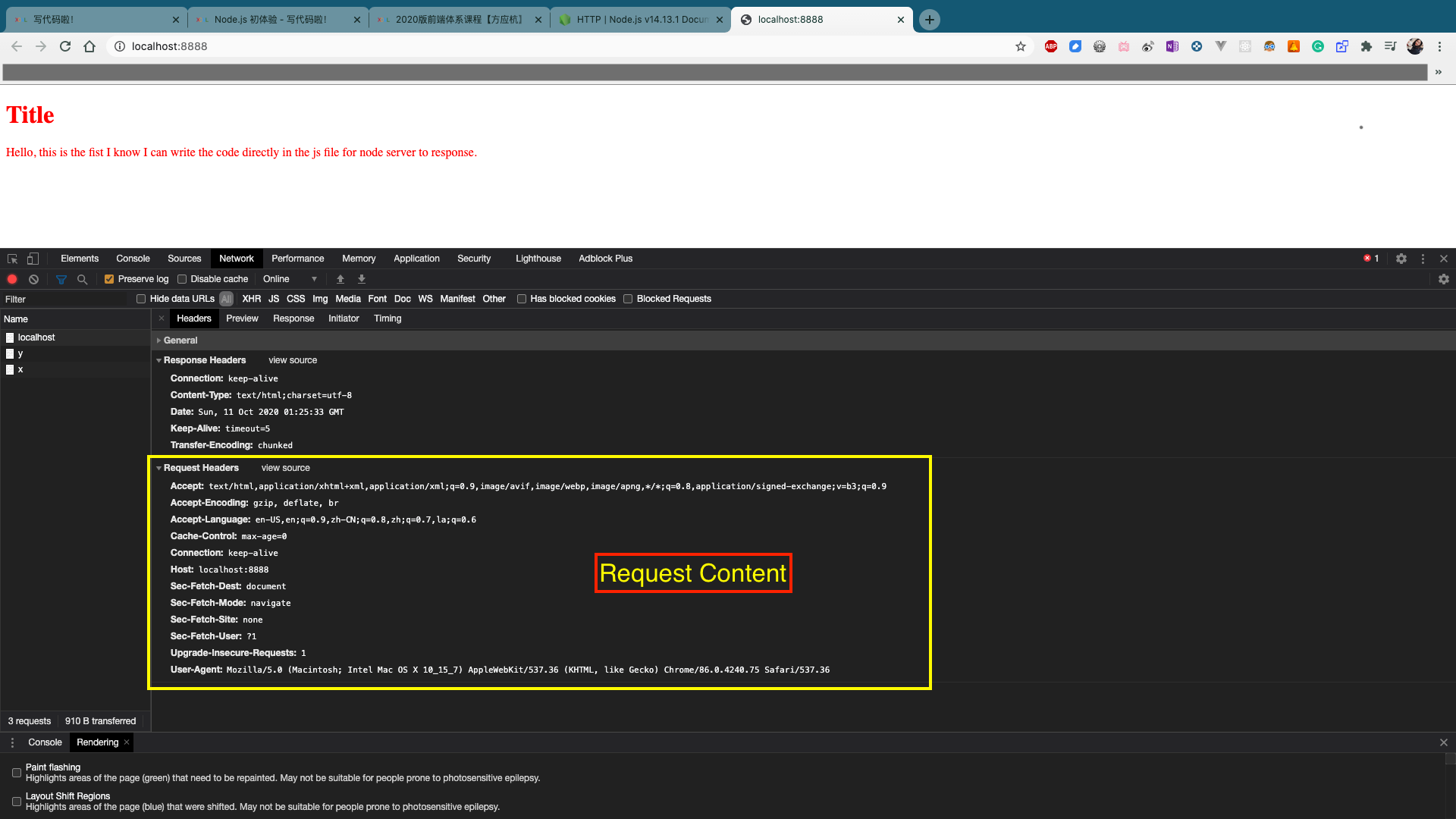Screen dimensions: 1456x819
Task: Open the Adblock Plus extension icon
Action: (1051, 46)
